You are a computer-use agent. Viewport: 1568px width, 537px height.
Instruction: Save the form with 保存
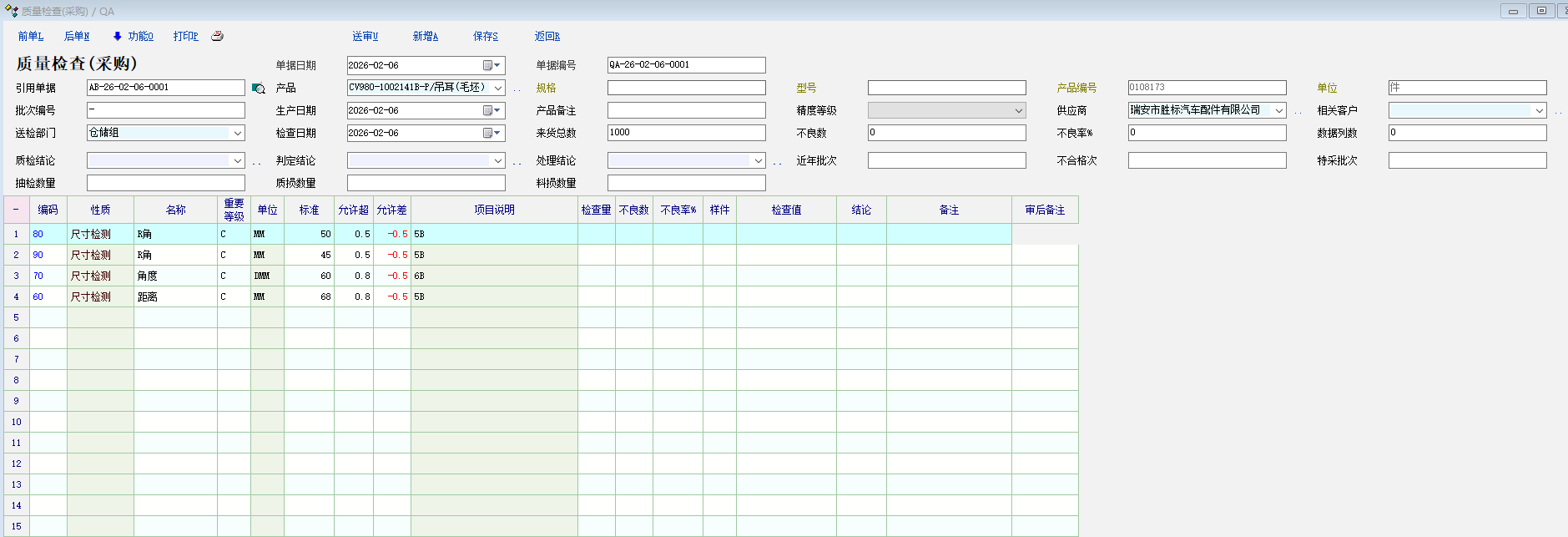click(485, 36)
